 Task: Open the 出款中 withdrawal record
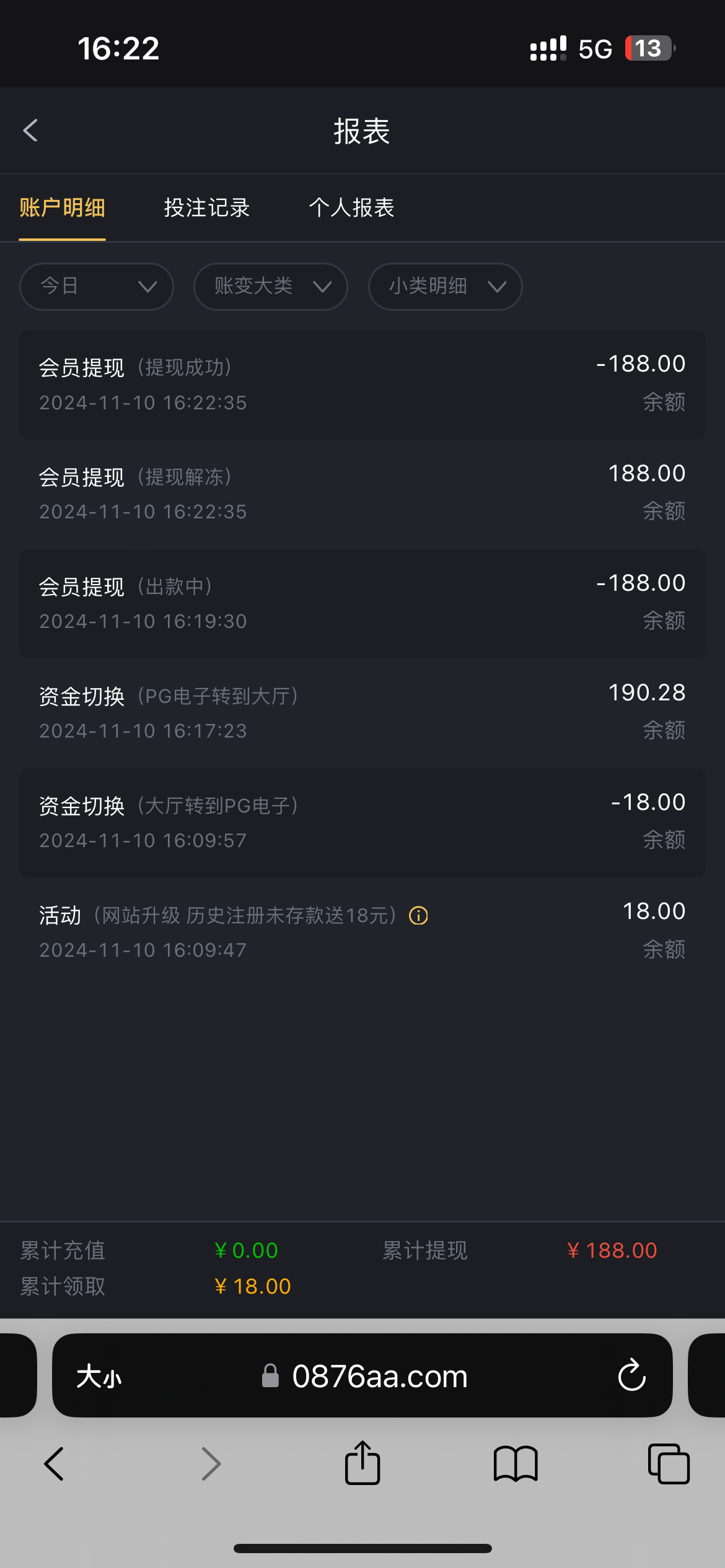[x=362, y=603]
